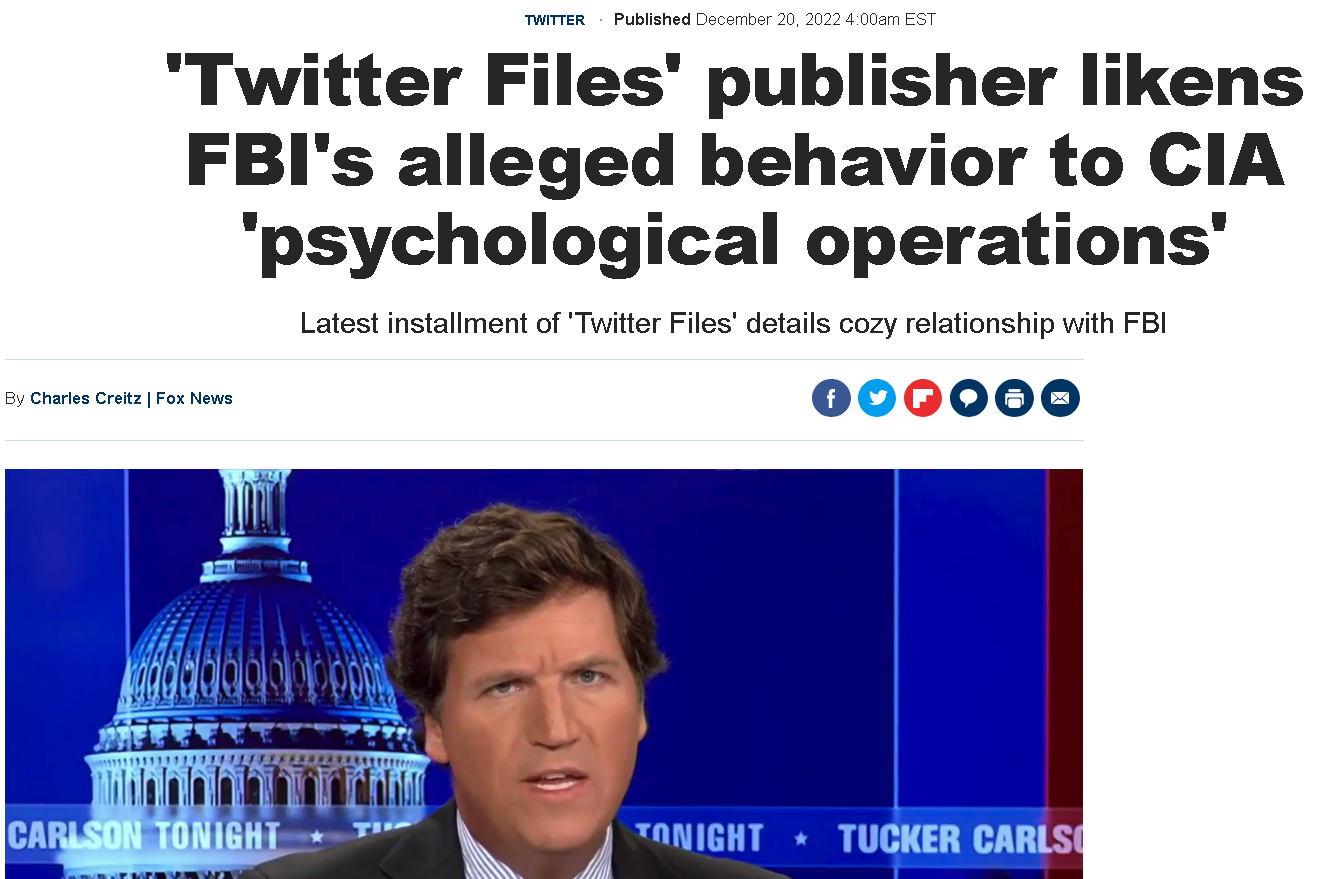Screen dimensions: 1342x879
Task: Click the Fox News byline link
Action: 194,398
